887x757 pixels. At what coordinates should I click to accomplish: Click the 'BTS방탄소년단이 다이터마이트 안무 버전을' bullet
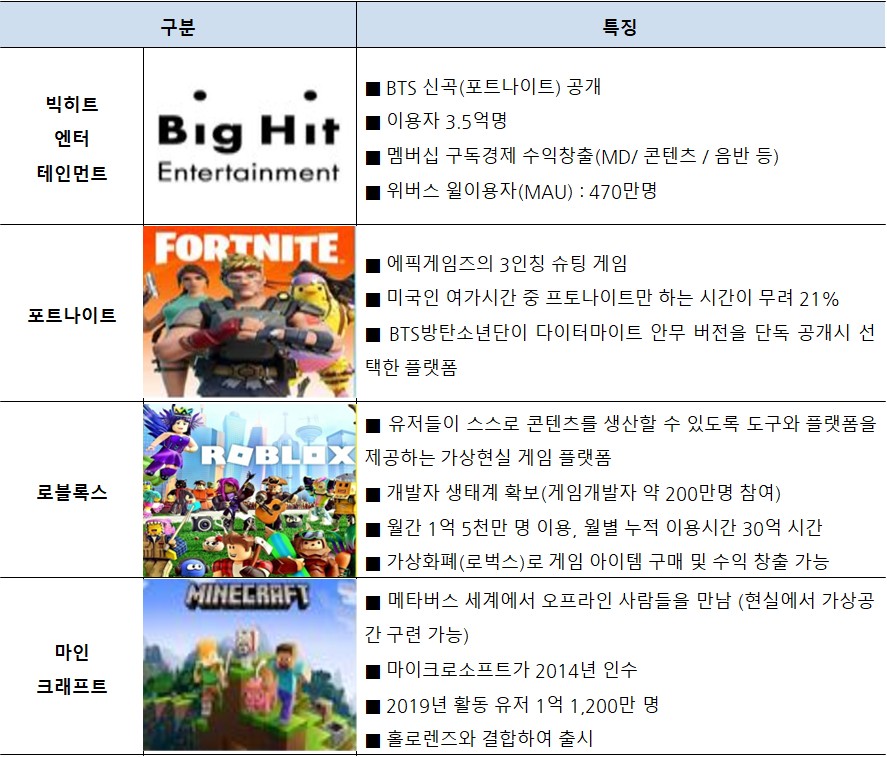click(620, 350)
